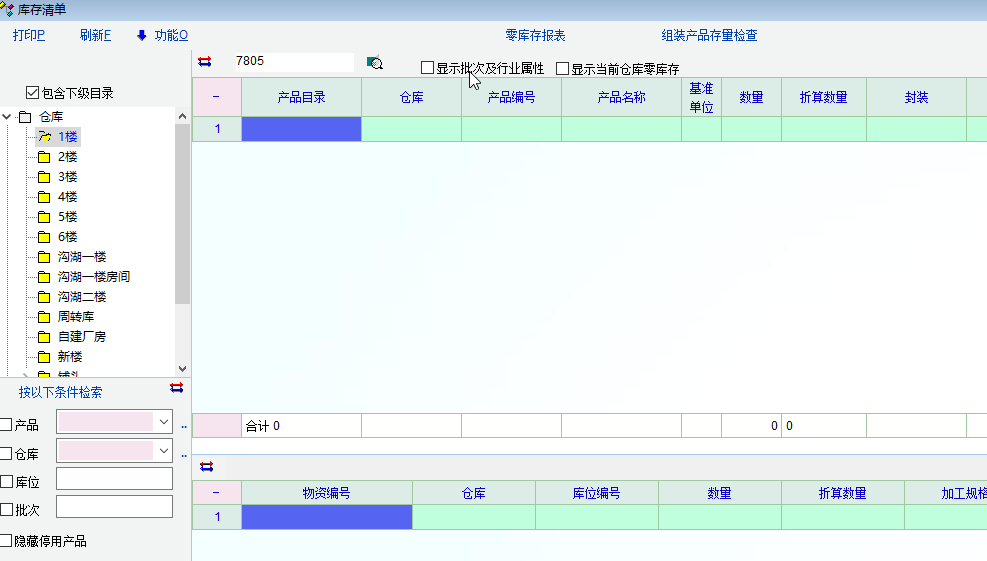Click the swap-arrows icon left of search box
This screenshot has height=561, width=987.
(205, 62)
